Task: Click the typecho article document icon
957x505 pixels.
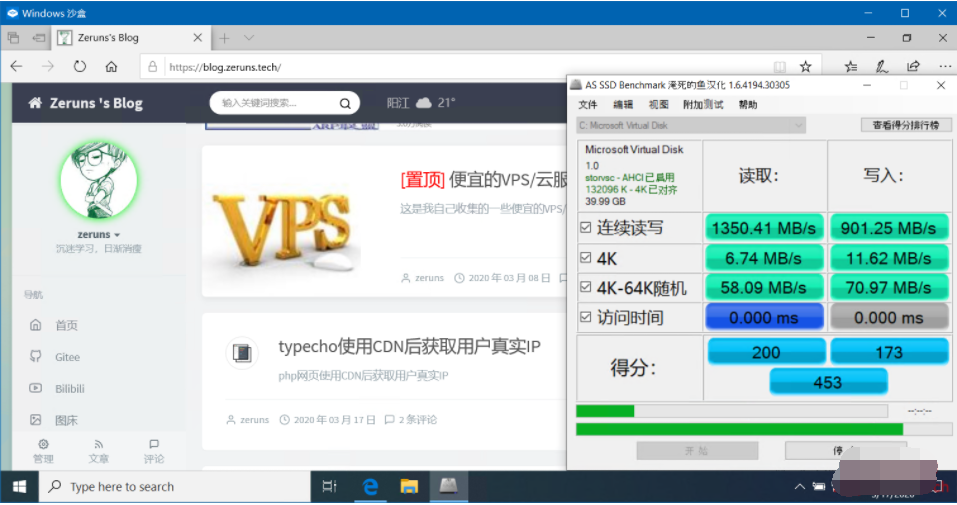Action: pyautogui.click(x=242, y=352)
